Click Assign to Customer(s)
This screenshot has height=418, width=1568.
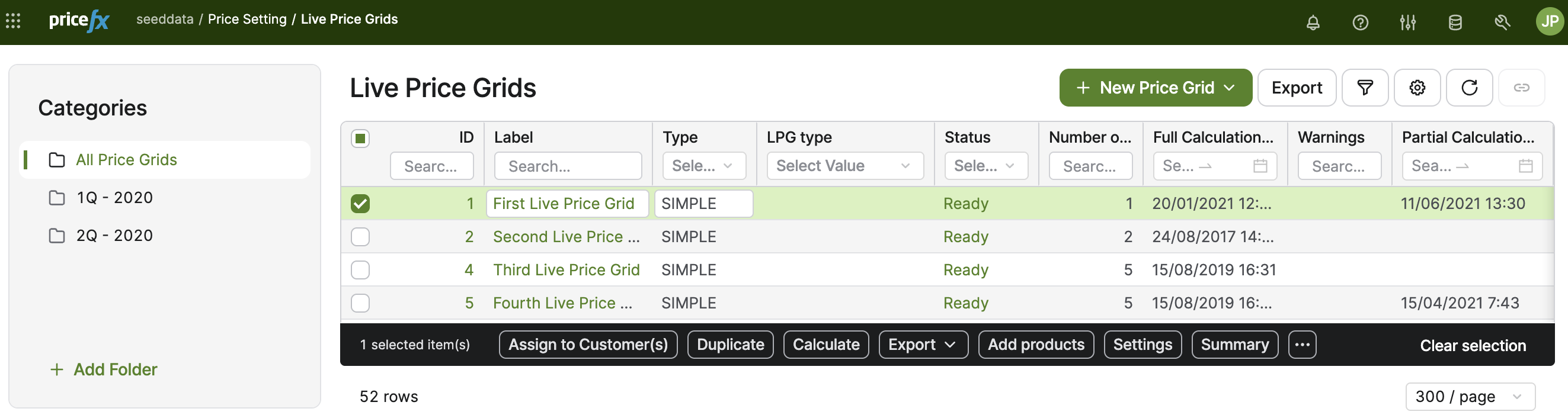[588, 345]
